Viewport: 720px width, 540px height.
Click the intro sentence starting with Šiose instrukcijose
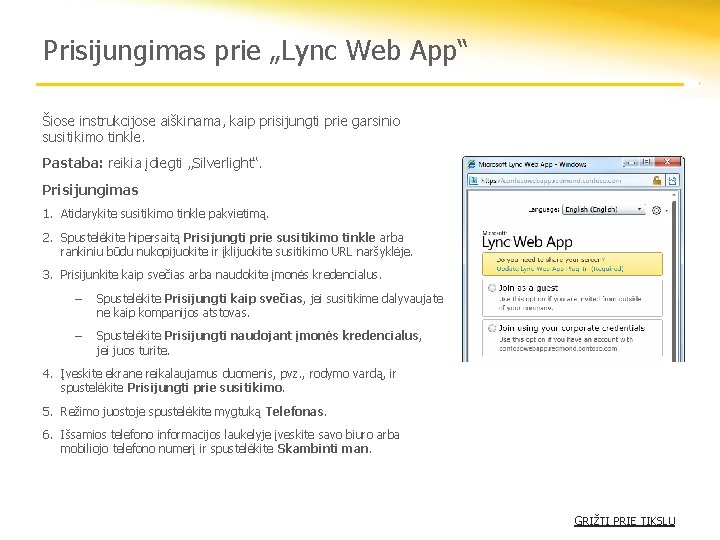(x=221, y=129)
